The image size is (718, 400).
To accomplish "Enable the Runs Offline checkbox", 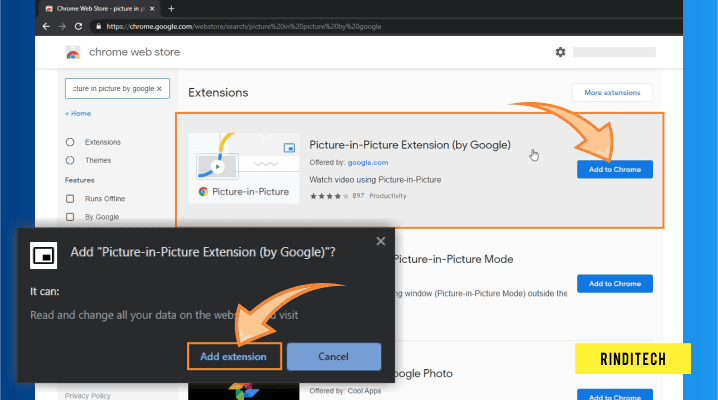I will (x=70, y=199).
